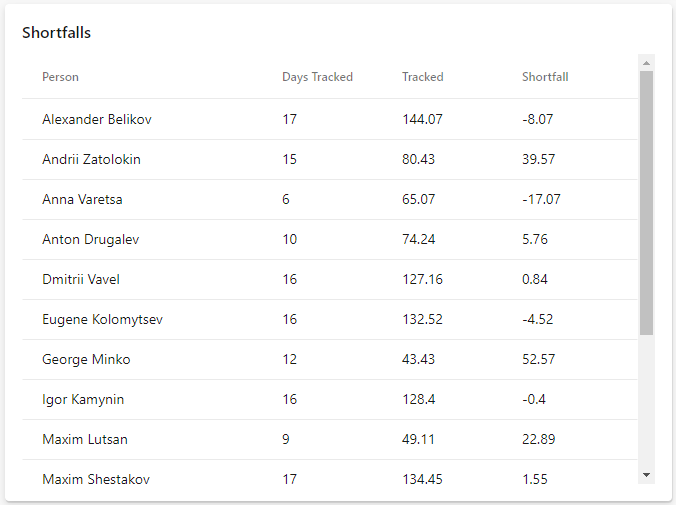Click the Dmitrii Vavel entry
The image size is (676, 505).
pyautogui.click(x=81, y=279)
